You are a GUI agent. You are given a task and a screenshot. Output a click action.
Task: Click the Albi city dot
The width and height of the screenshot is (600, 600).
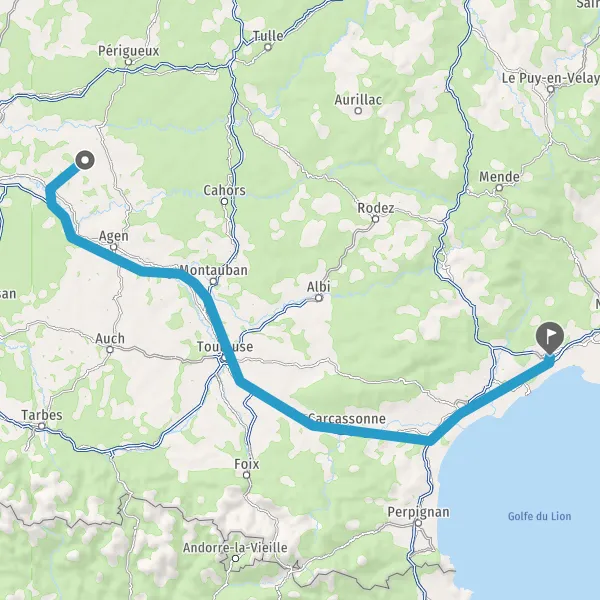[319, 298]
